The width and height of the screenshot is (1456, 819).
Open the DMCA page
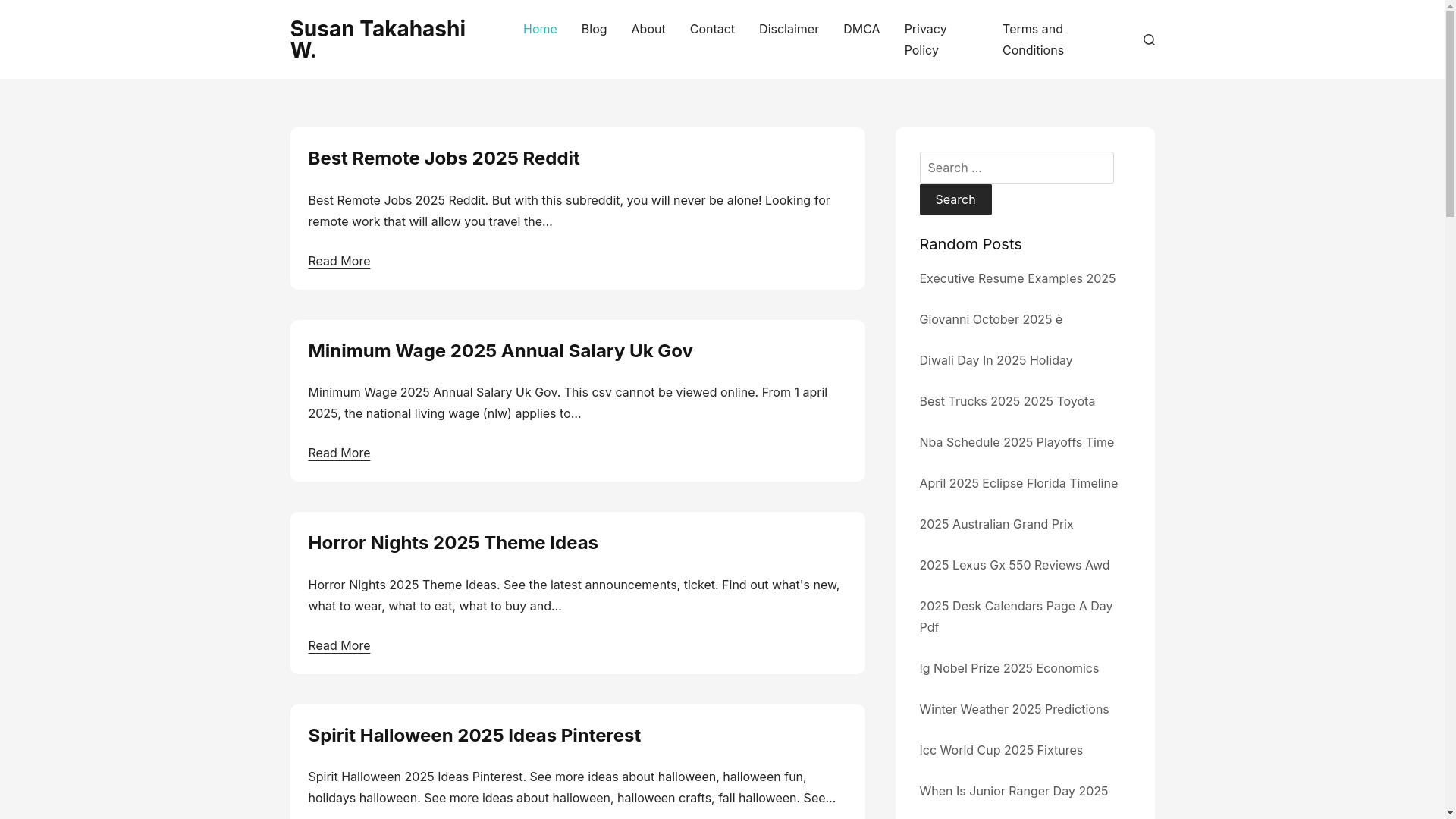point(861,29)
